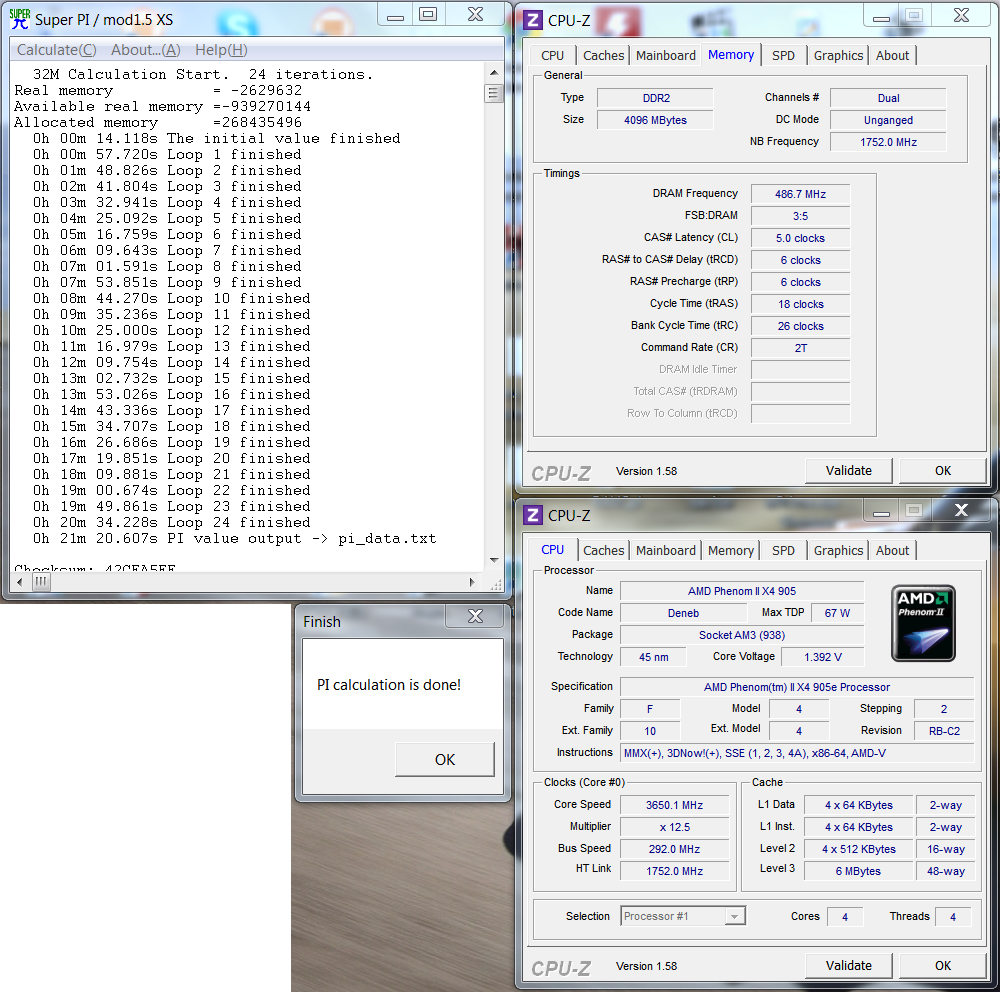The image size is (1000, 992).
Task: Click the DC Mode Unganged value
Action: point(888,120)
